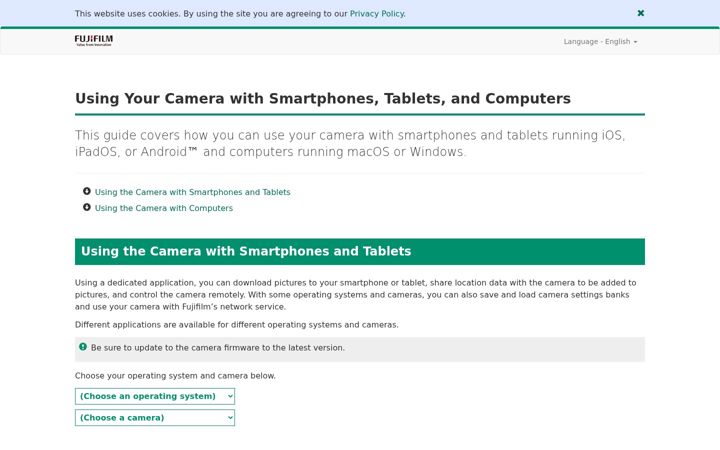This screenshot has height=450, width=720.
Task: Open the Privacy Policy link
Action: (377, 14)
